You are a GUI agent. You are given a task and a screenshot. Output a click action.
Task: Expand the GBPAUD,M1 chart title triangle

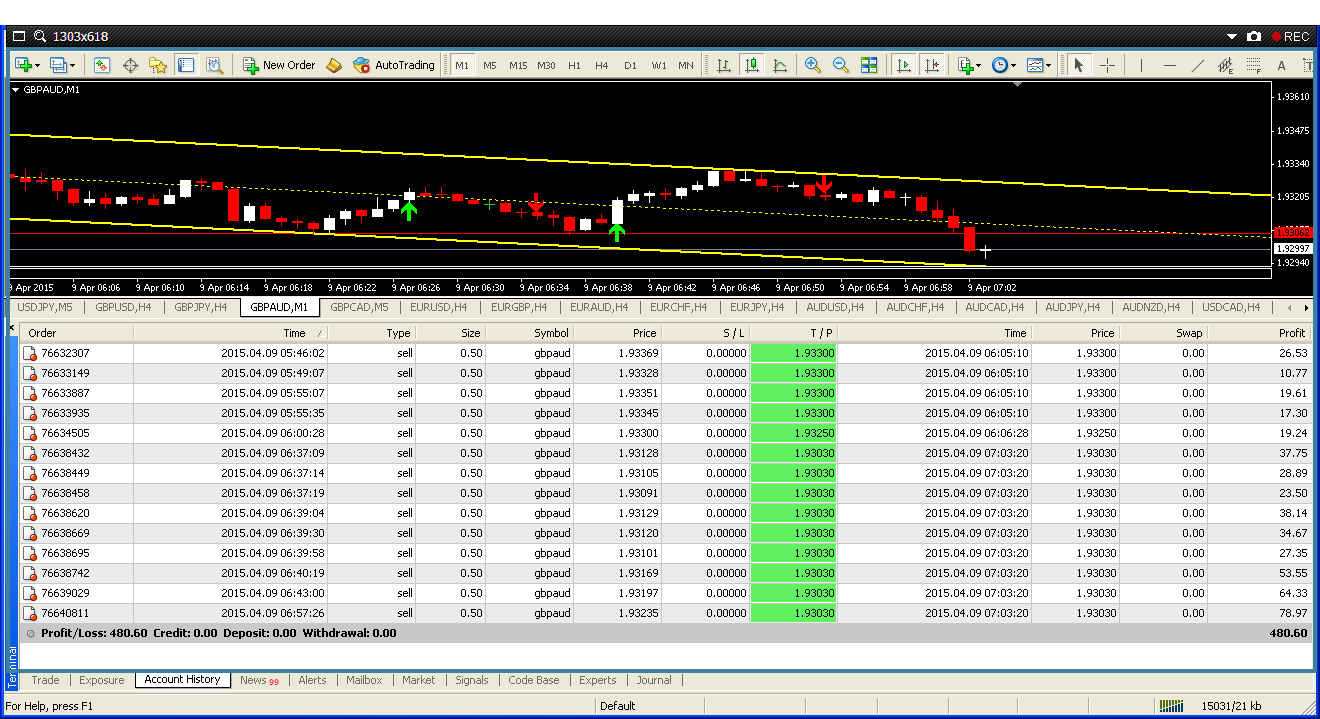pyautogui.click(x=15, y=90)
